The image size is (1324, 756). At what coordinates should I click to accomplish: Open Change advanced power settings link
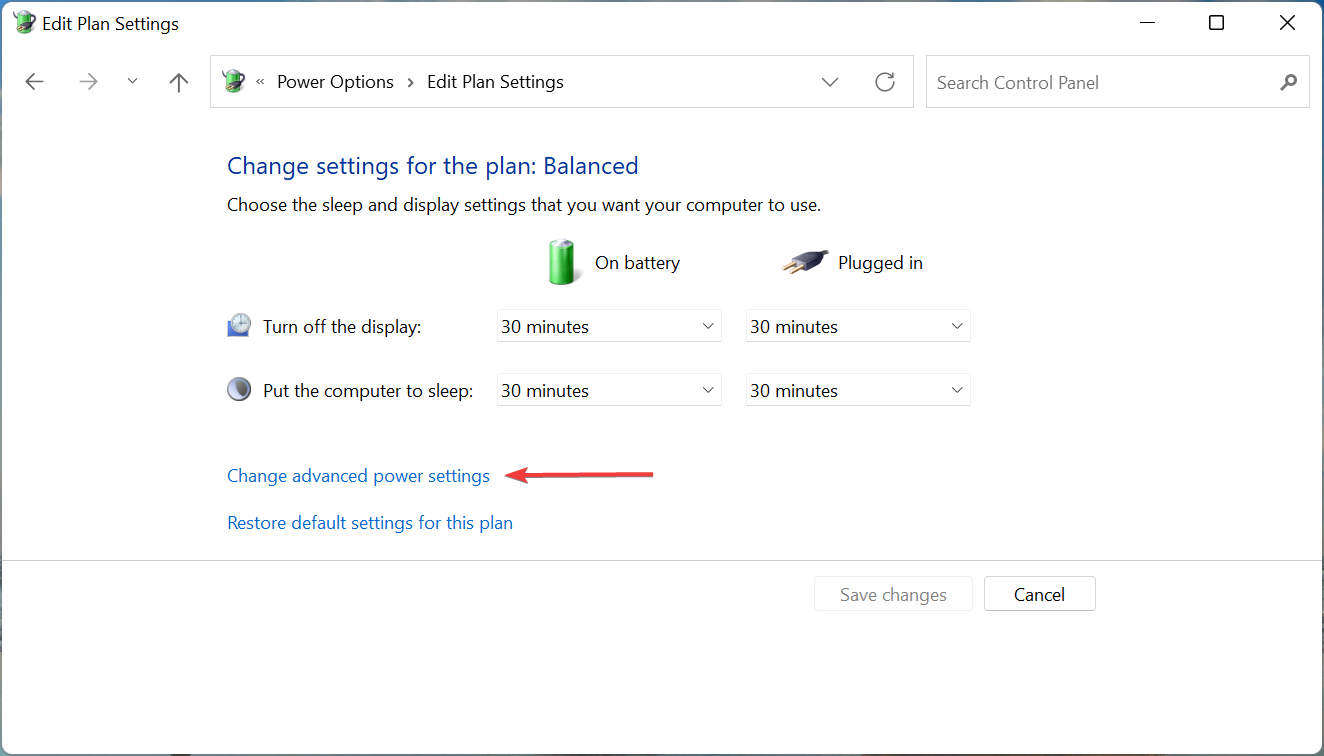click(x=358, y=476)
